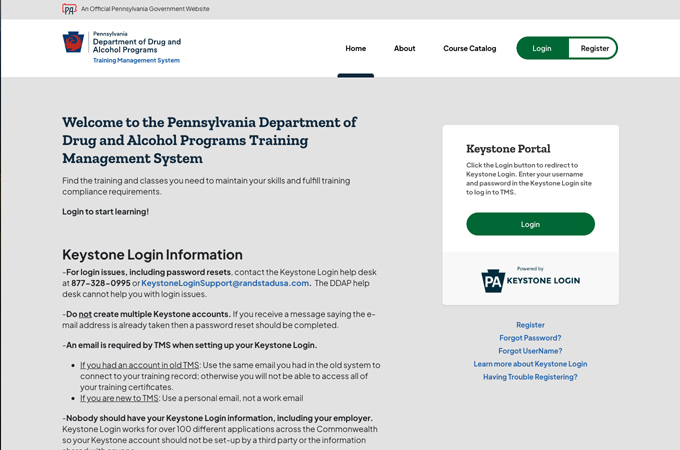Go to Course Catalog
680x450 pixels.
(470, 49)
